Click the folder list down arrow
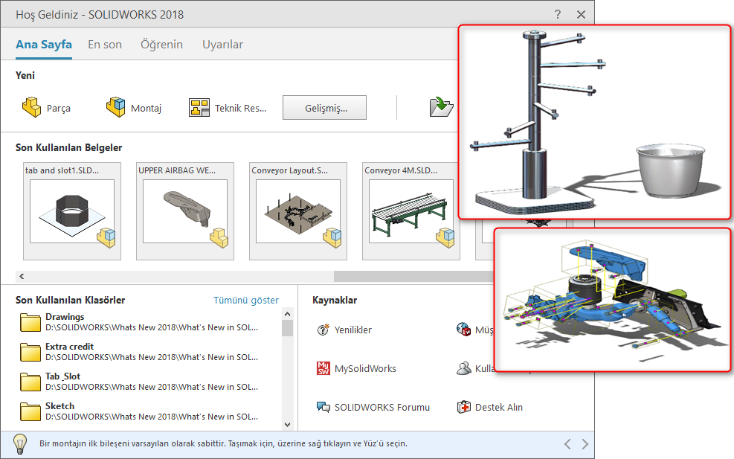 pos(287,425)
